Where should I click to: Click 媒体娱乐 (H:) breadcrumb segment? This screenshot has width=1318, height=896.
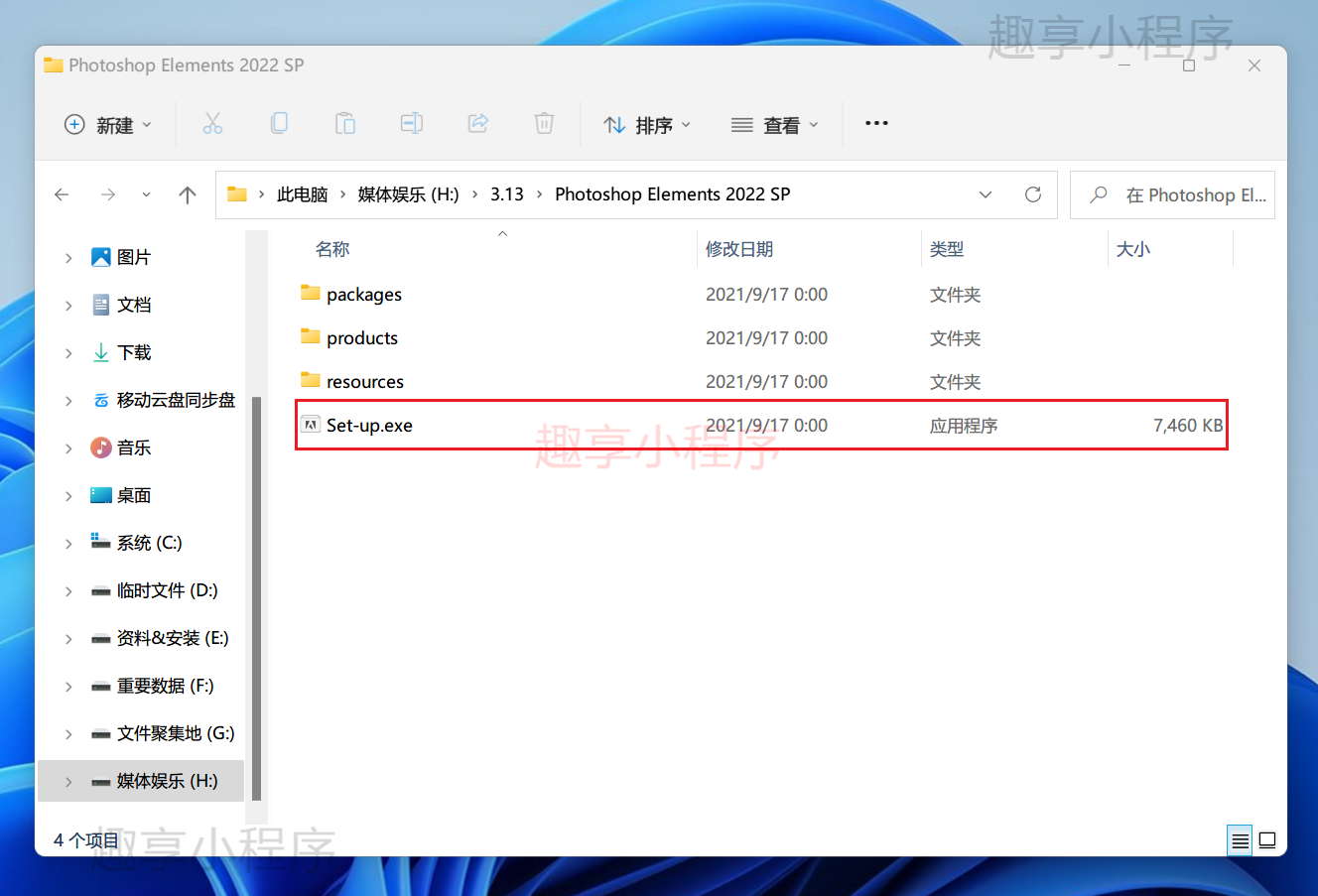[x=409, y=194]
